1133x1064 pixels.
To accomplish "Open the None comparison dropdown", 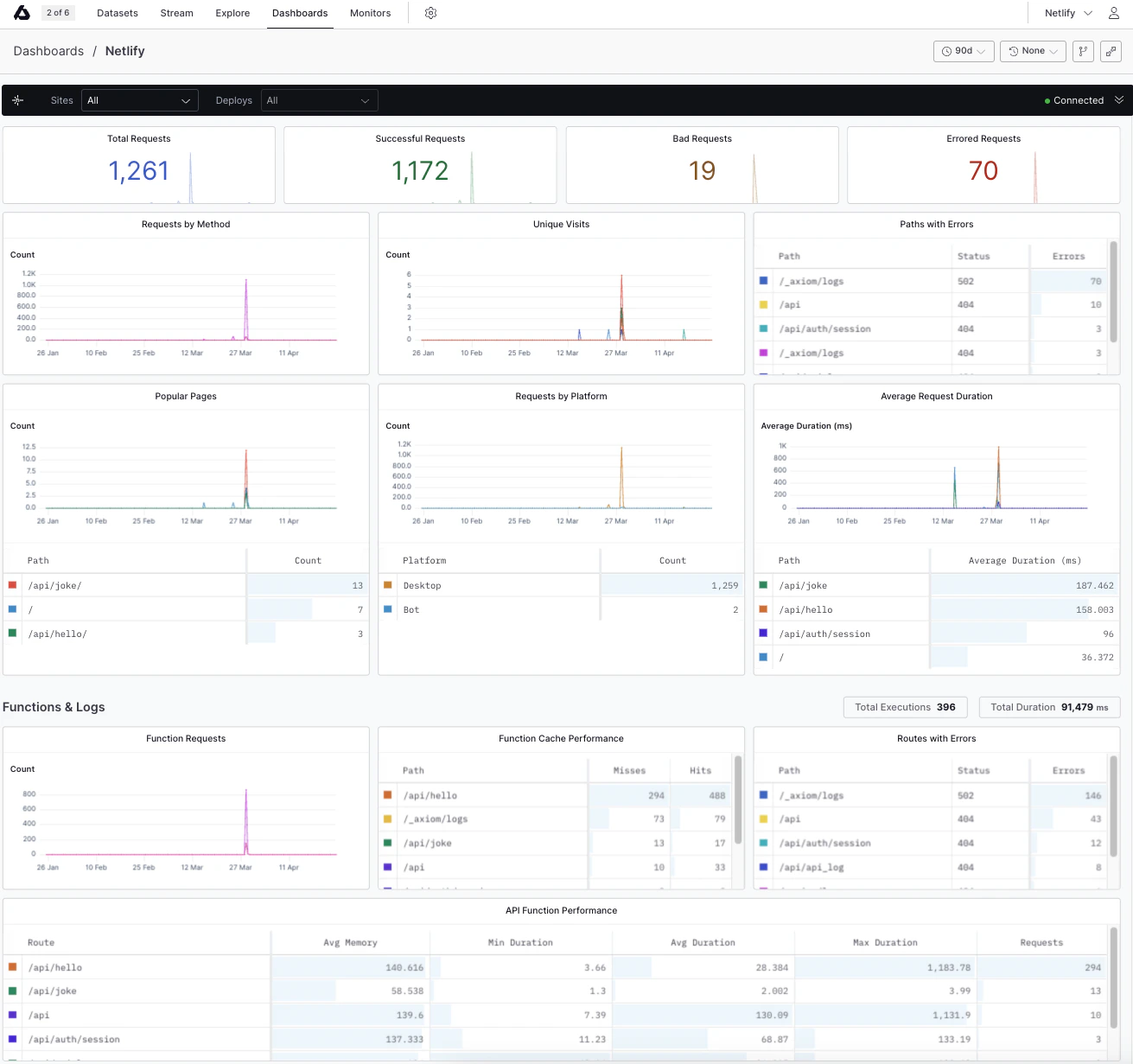I will 1033,51.
